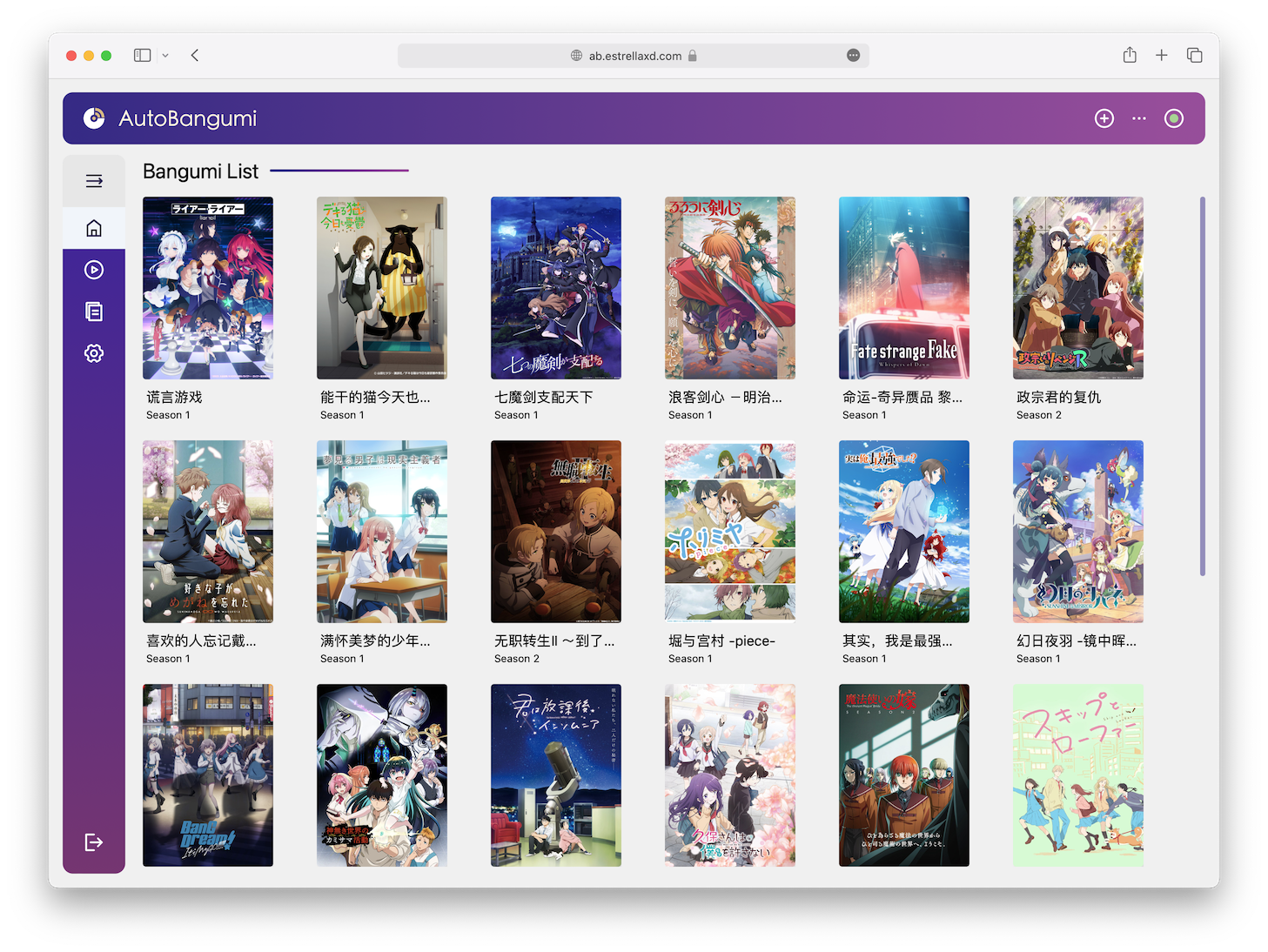Viewport: 1268px width, 952px height.
Task: Open the 无职转生II poster
Action: [556, 532]
